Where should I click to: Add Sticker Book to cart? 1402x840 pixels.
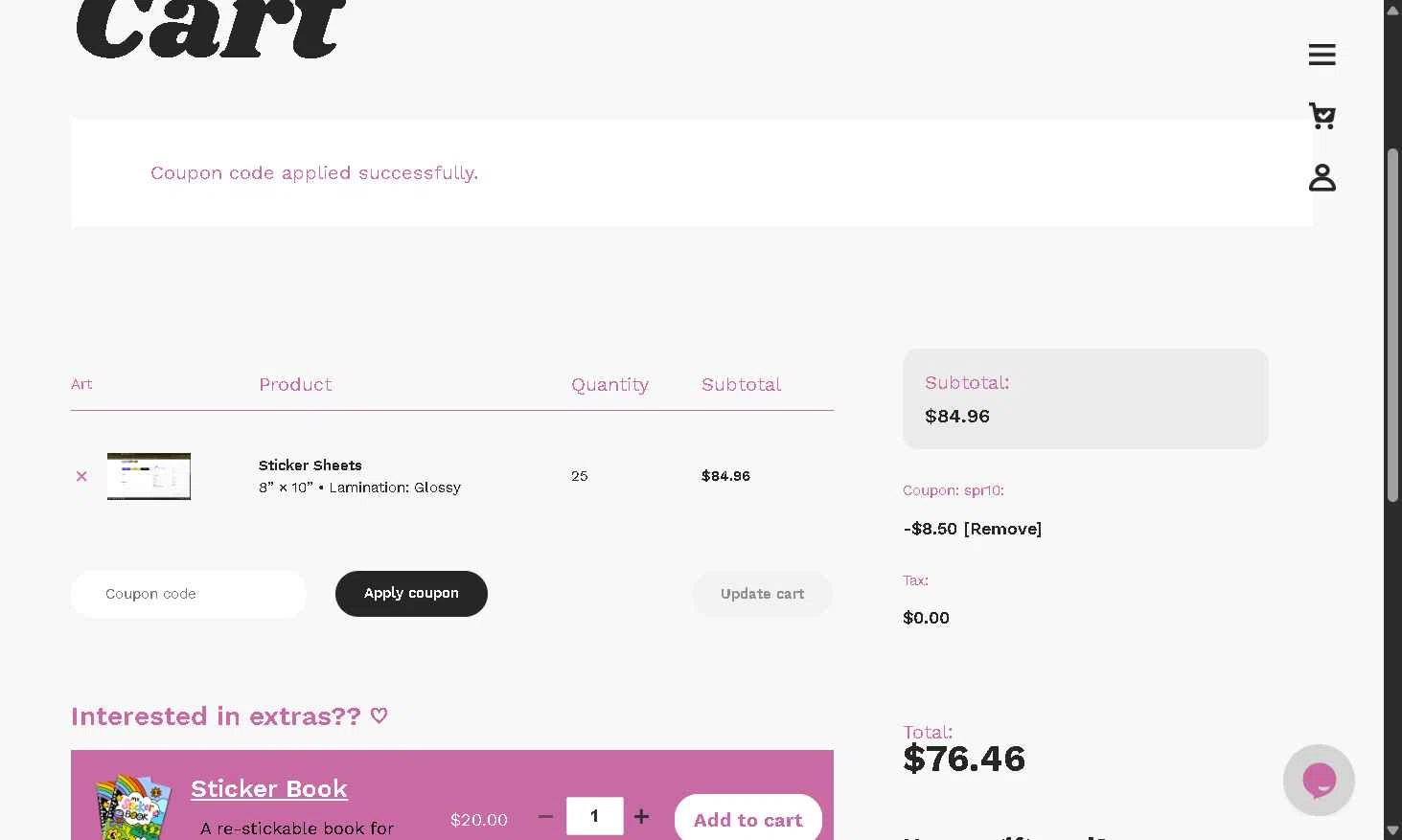pos(748,819)
